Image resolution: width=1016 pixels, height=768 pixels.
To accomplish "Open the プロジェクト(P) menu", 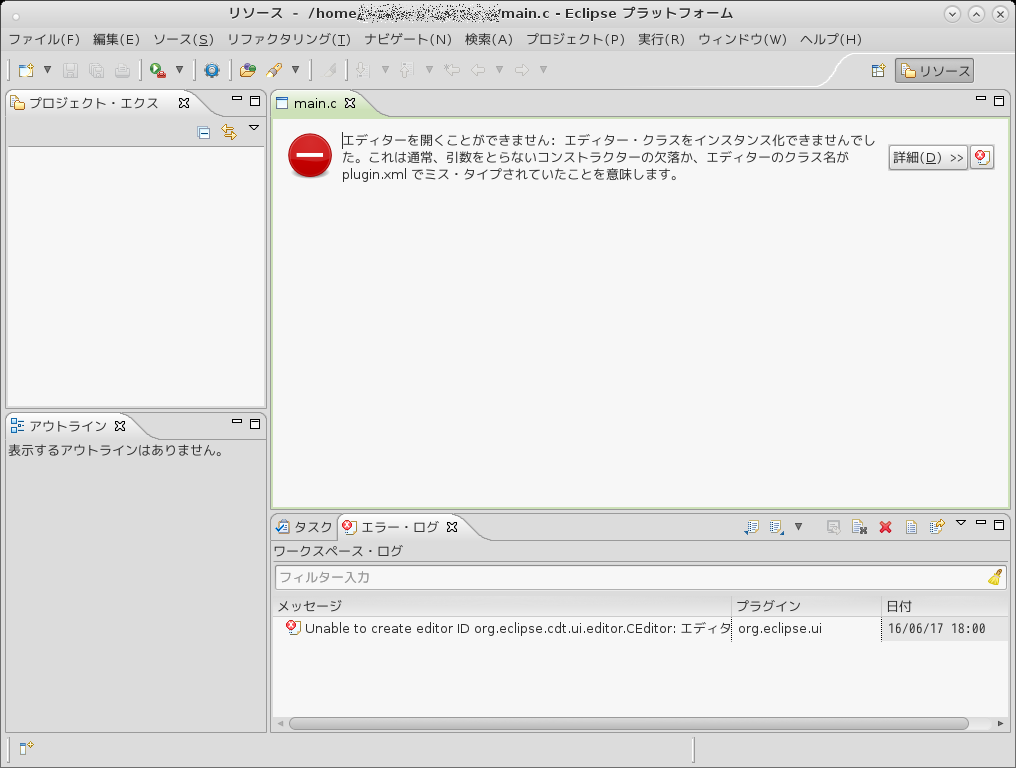I will click(575, 40).
